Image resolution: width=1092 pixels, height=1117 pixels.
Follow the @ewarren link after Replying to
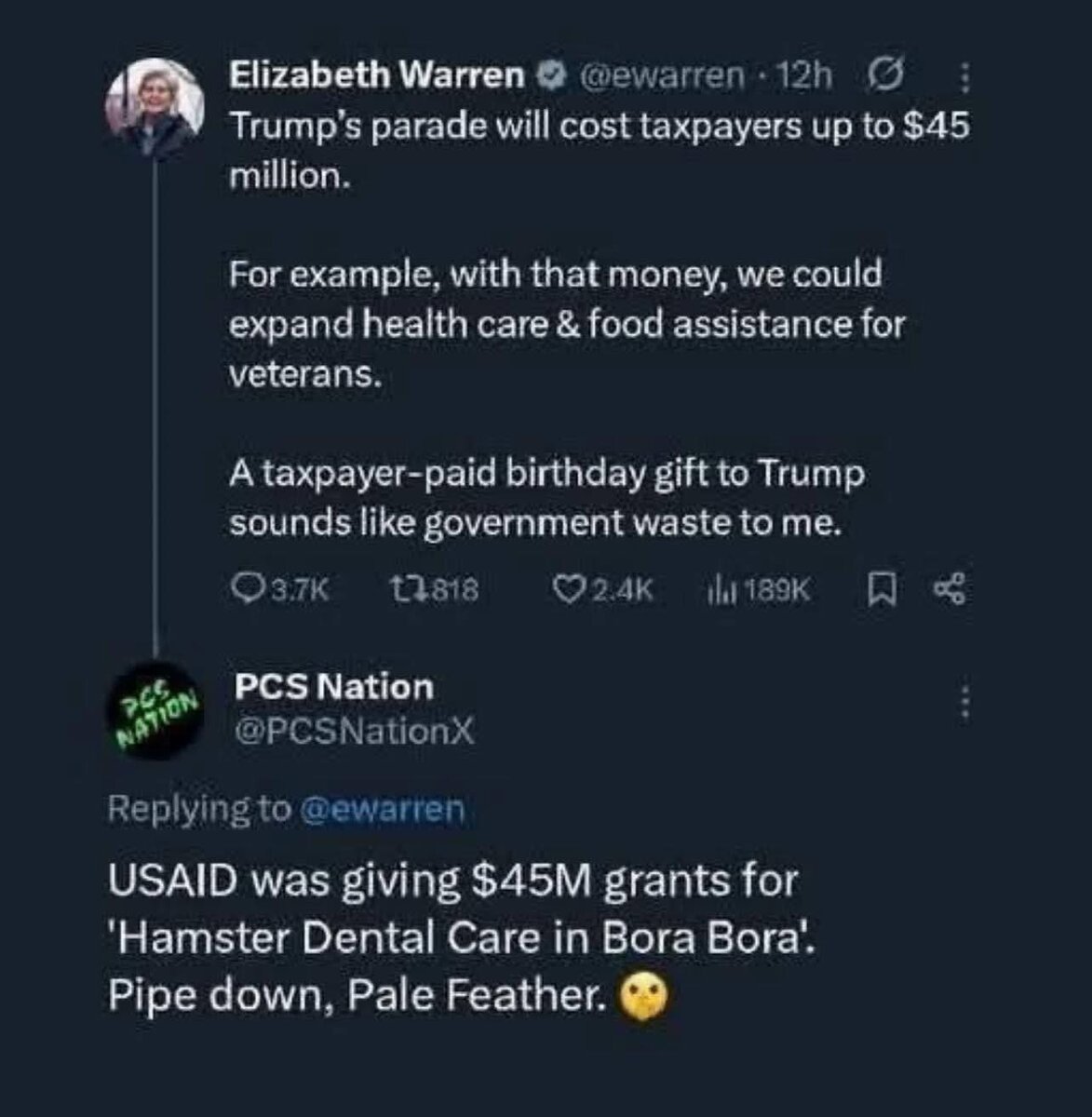click(383, 810)
